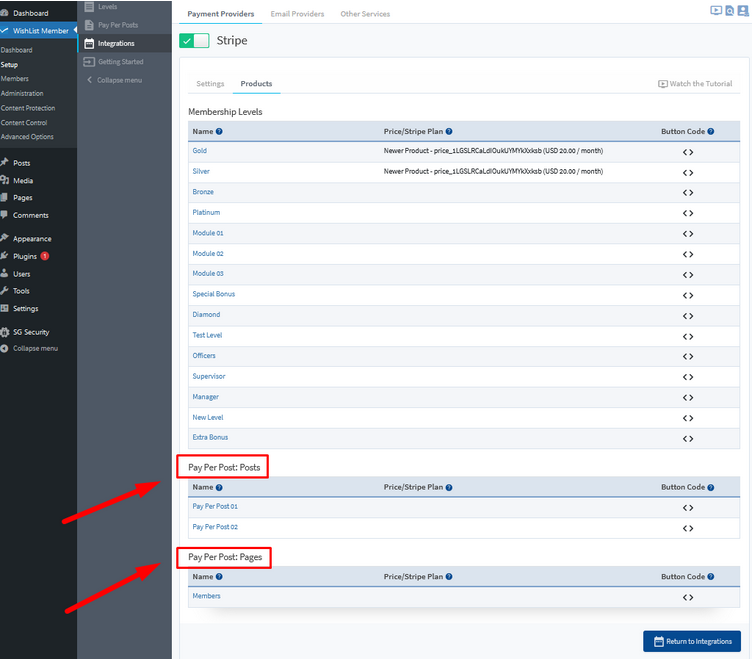Open button code for Pay Per Post 02
The image size is (753, 659).
pos(688,528)
